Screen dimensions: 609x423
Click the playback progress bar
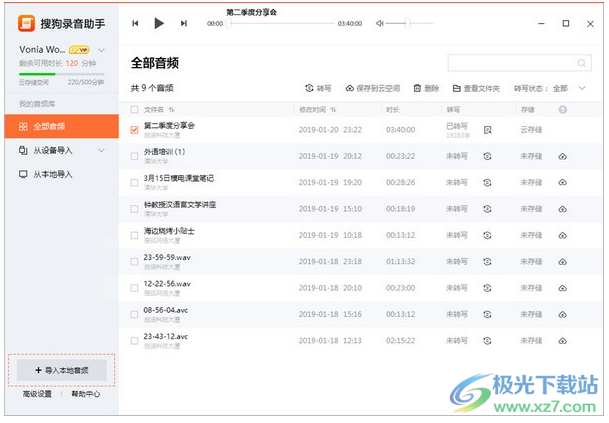[x=281, y=23]
